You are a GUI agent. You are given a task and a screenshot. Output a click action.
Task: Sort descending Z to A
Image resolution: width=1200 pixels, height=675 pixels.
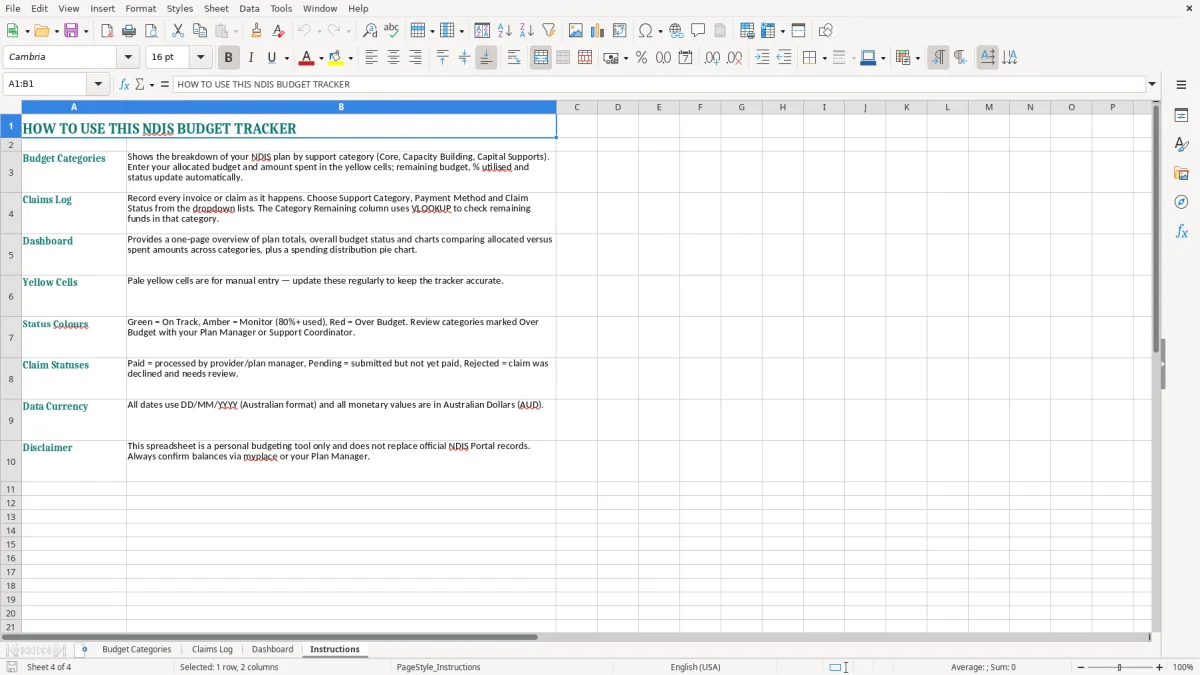tap(527, 31)
